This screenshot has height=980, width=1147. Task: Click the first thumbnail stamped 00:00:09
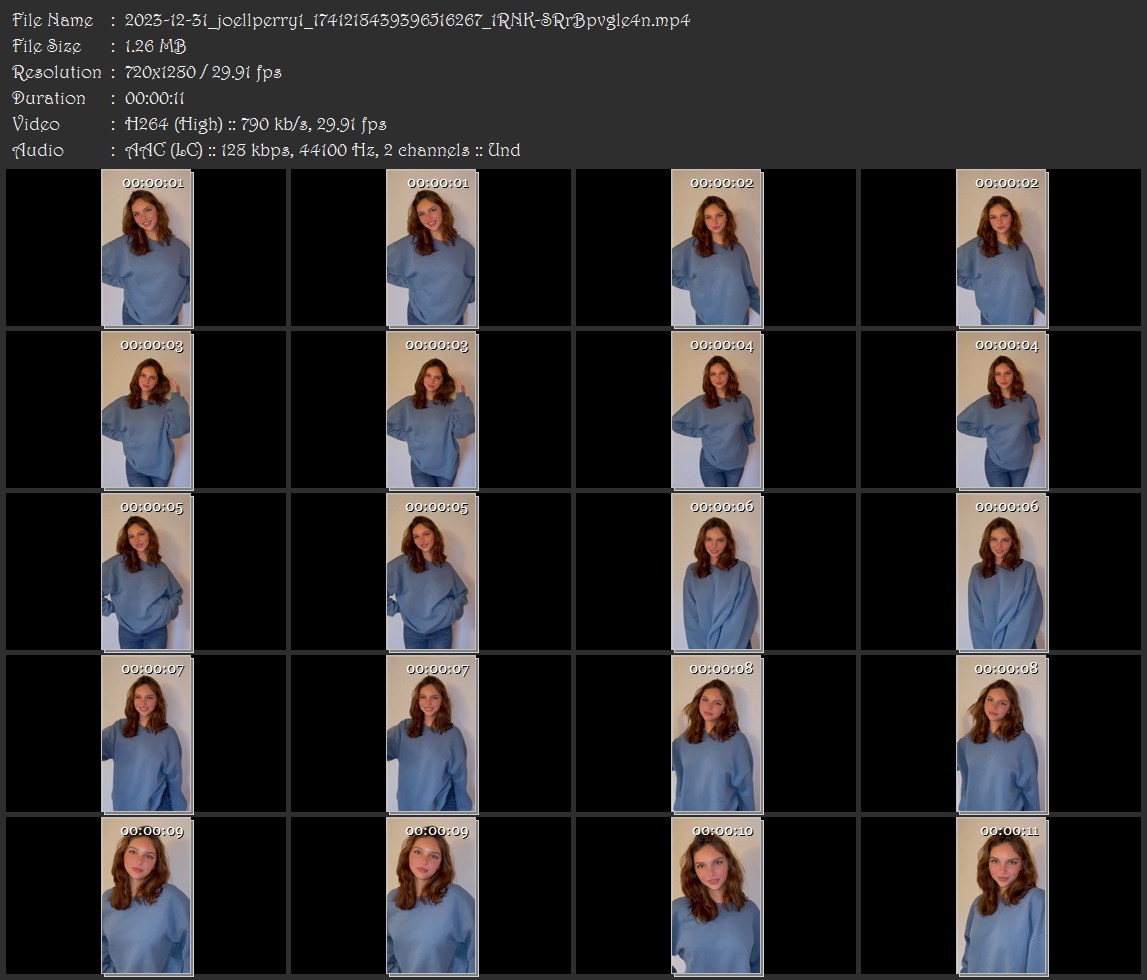[x=146, y=897]
